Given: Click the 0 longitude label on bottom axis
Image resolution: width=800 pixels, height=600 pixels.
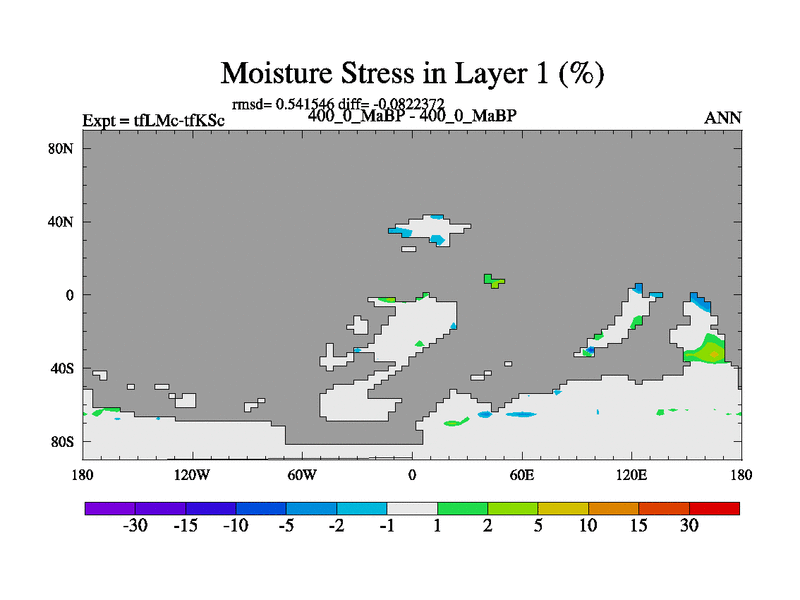Looking at the screenshot, I should [x=412, y=473].
